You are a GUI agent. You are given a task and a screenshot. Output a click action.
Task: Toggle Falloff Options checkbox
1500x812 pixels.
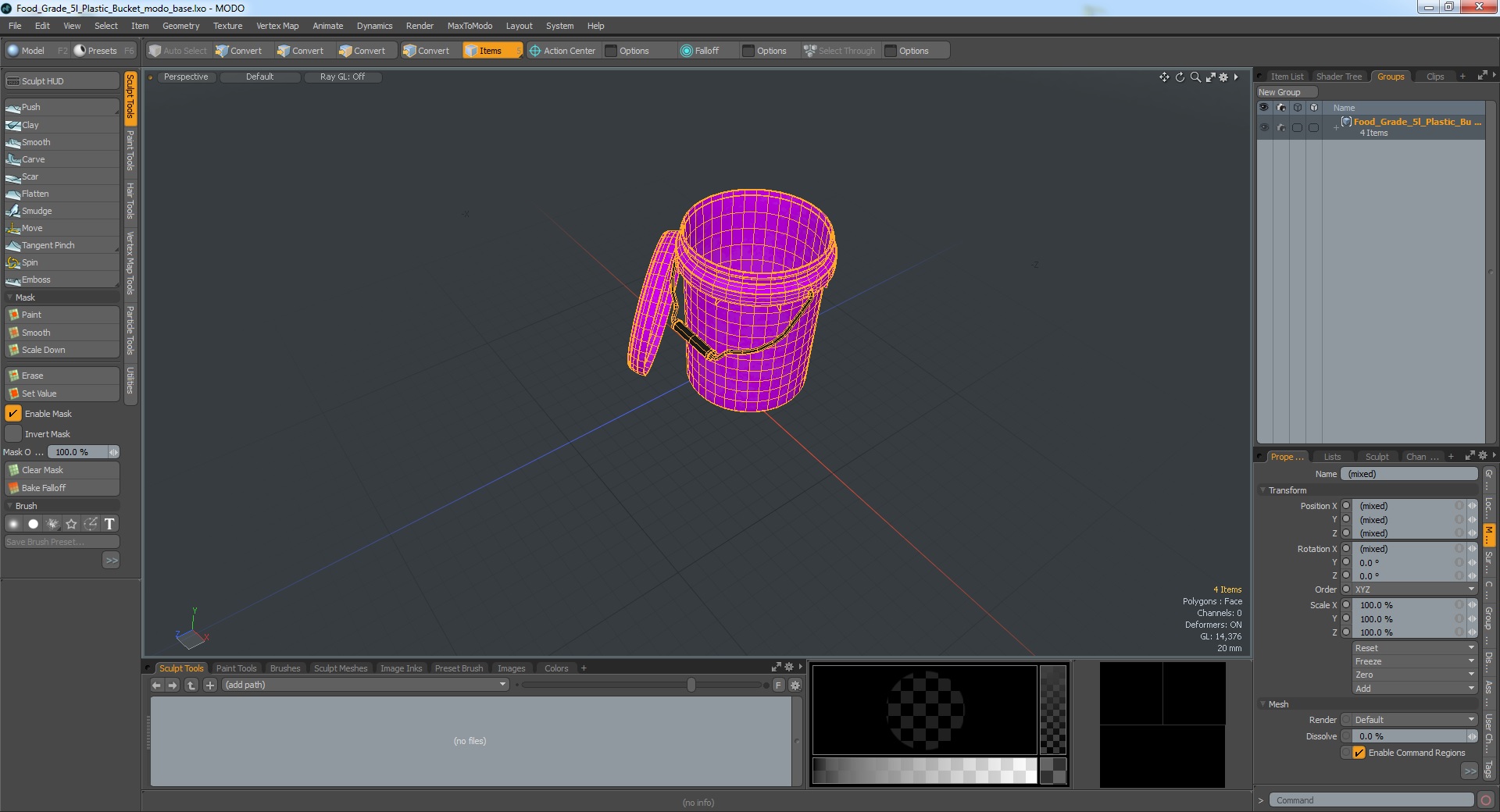(748, 51)
